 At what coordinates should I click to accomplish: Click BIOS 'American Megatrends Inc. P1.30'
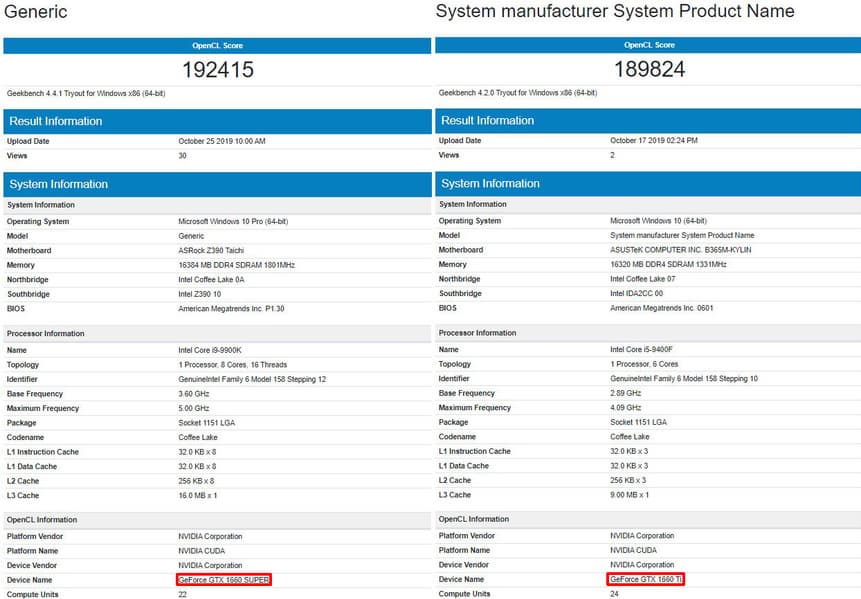coord(231,309)
